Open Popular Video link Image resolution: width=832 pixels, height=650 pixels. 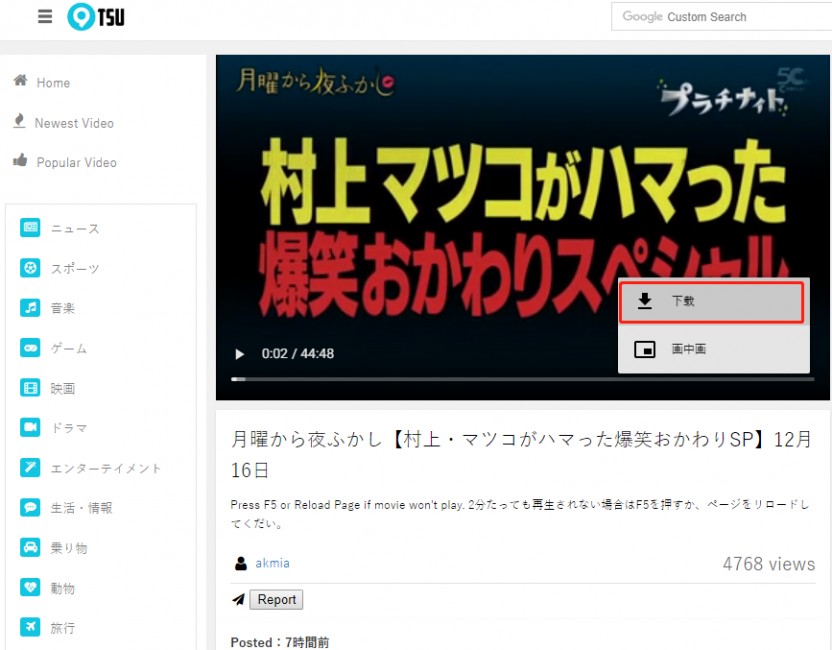click(76, 162)
